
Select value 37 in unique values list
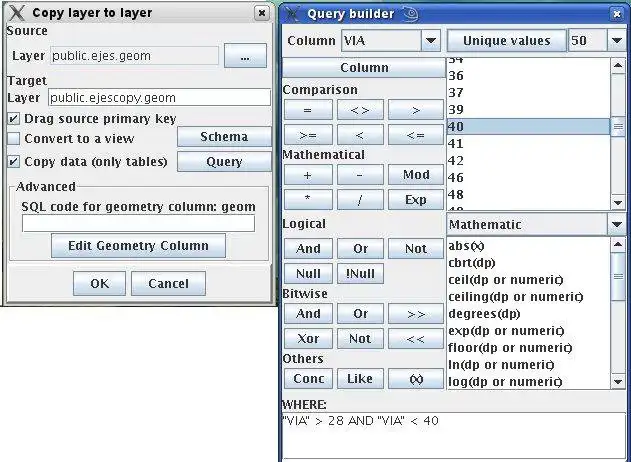pos(528,93)
